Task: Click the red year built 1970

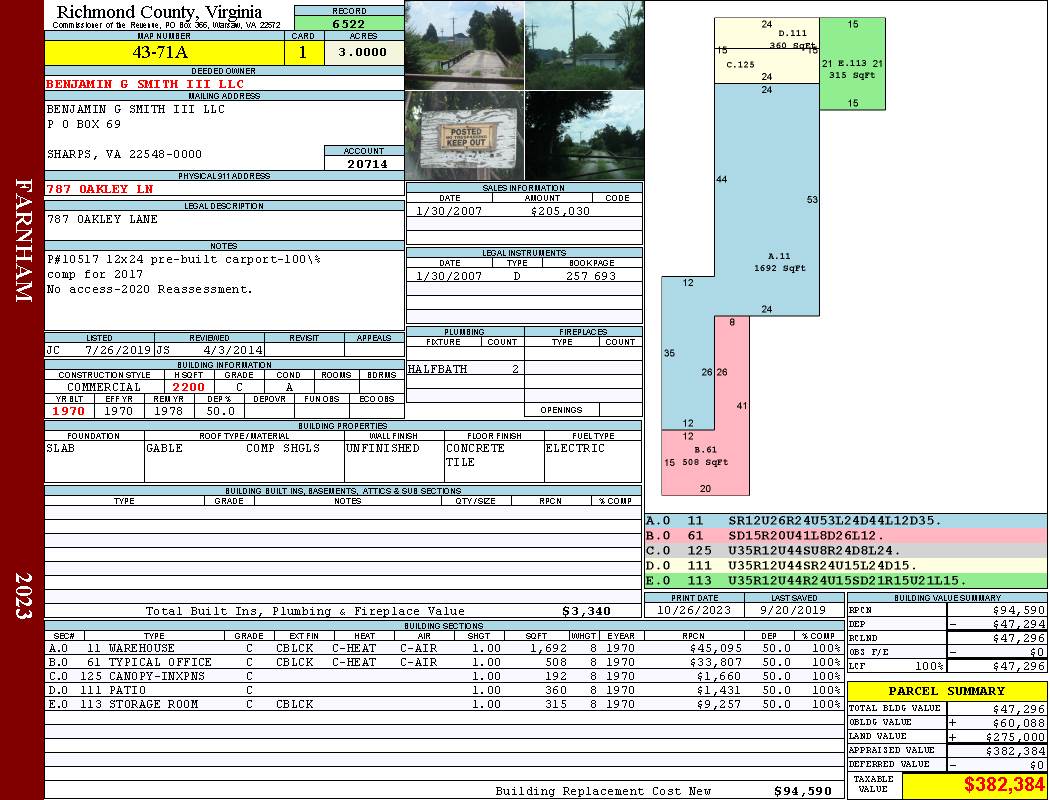Action: [69, 411]
